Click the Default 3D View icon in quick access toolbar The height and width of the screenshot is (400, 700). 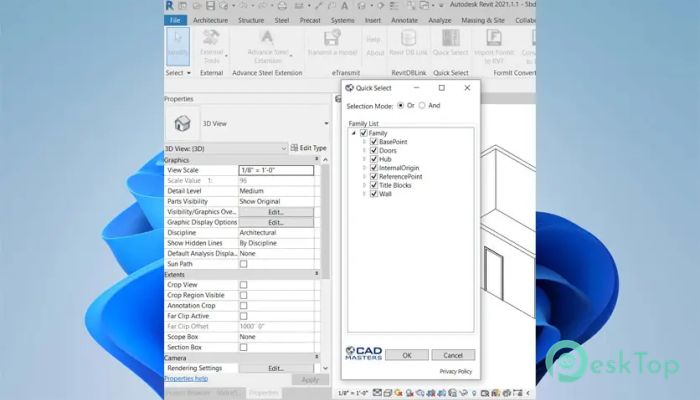(x=361, y=6)
